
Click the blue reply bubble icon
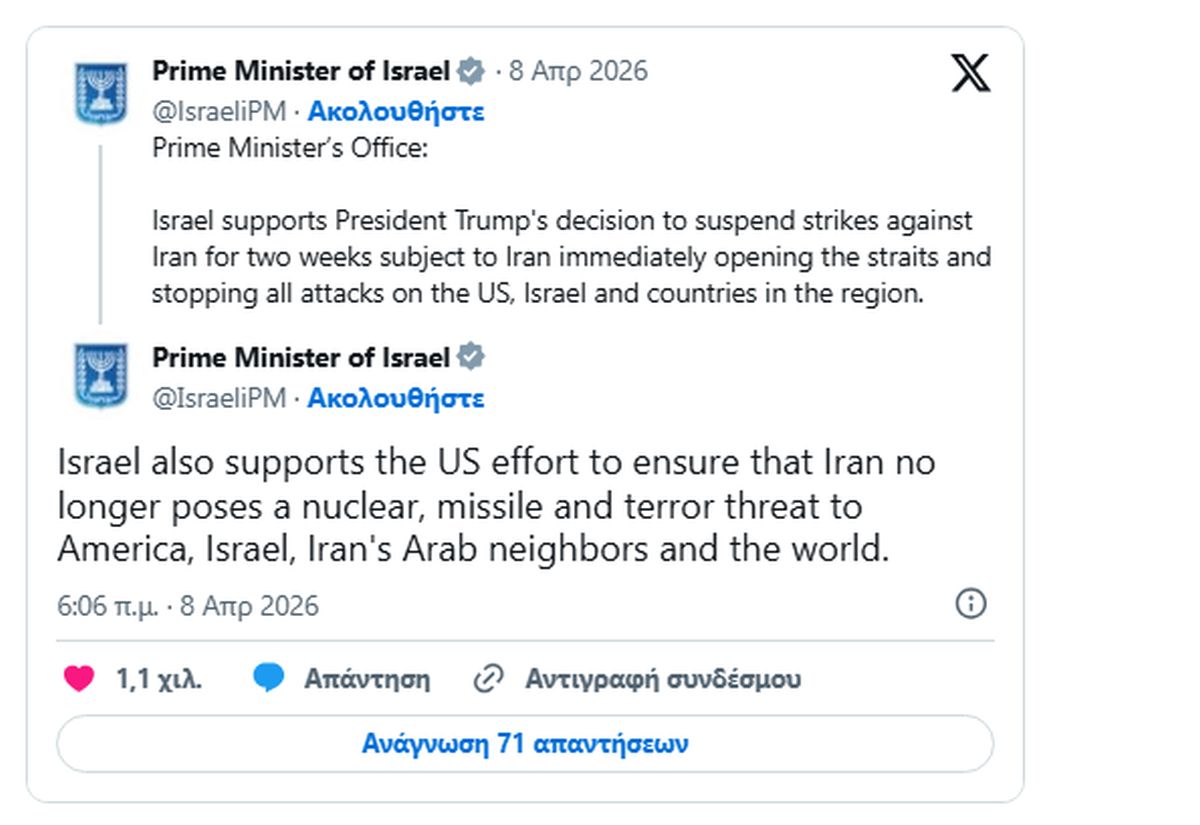pos(269,679)
